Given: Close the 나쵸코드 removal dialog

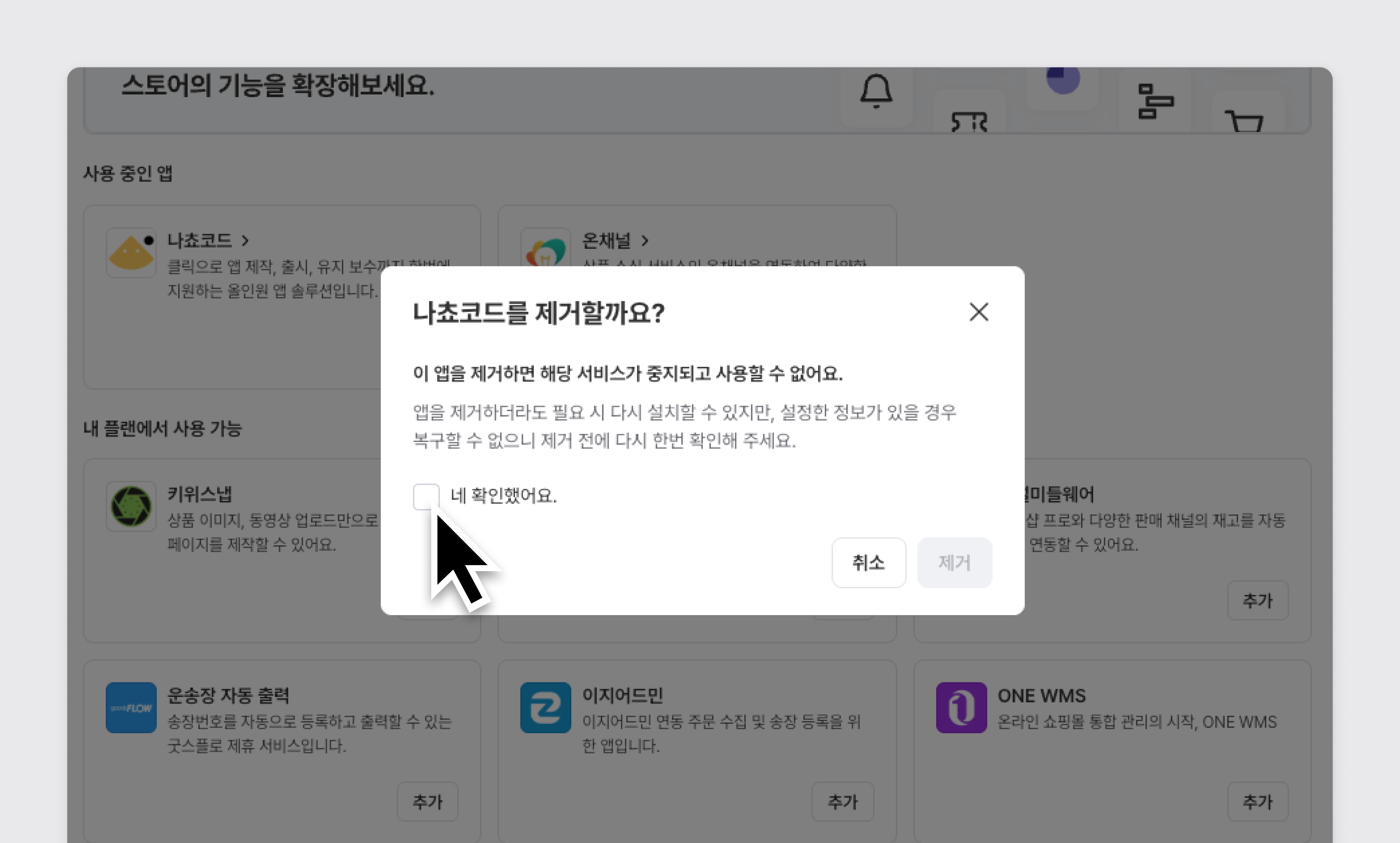Looking at the screenshot, I should point(978,312).
